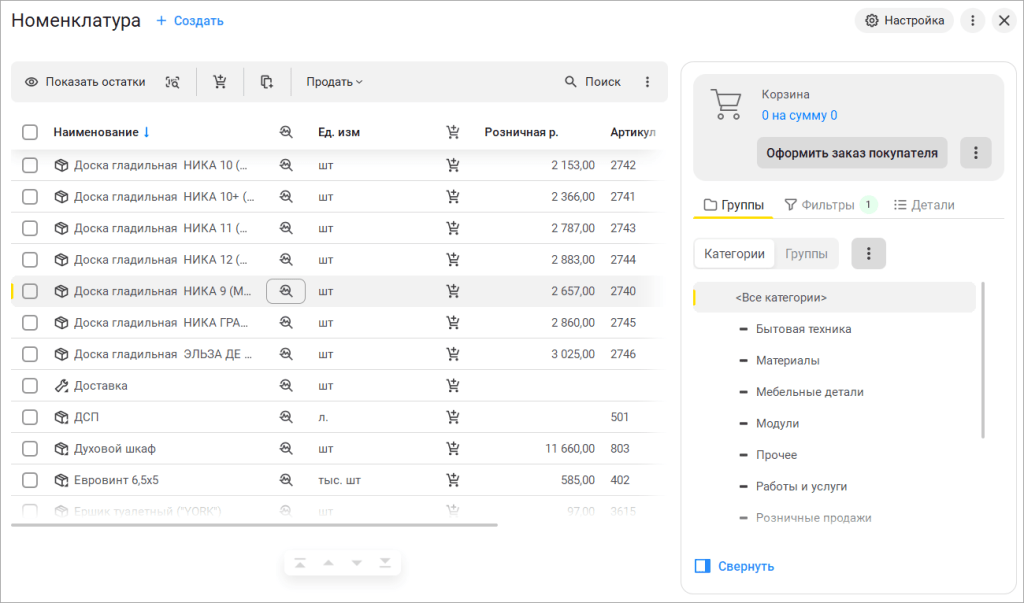
Task: Click cart icon in Доставка row
Action: [453, 385]
